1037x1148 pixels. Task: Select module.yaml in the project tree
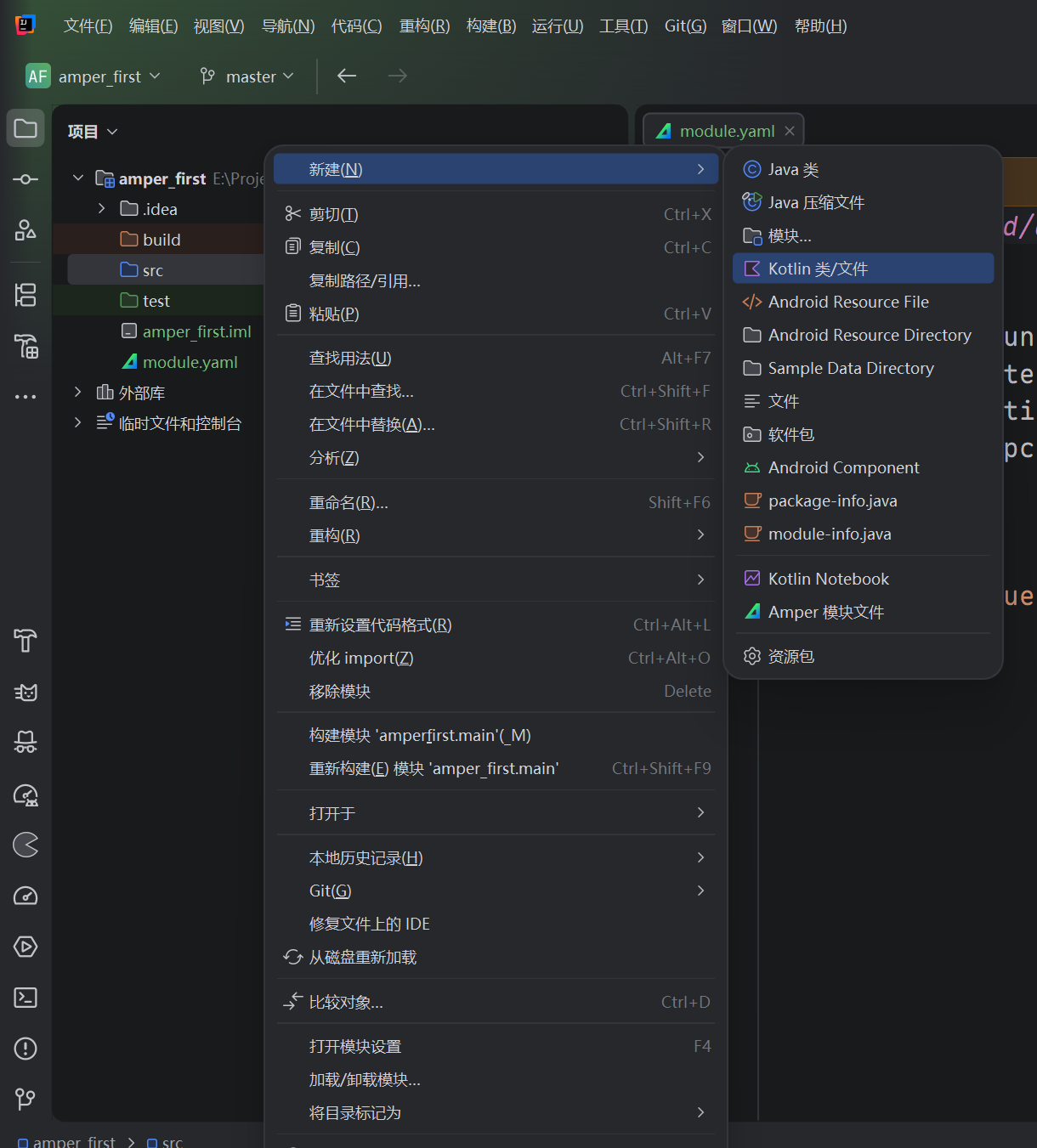pos(190,362)
